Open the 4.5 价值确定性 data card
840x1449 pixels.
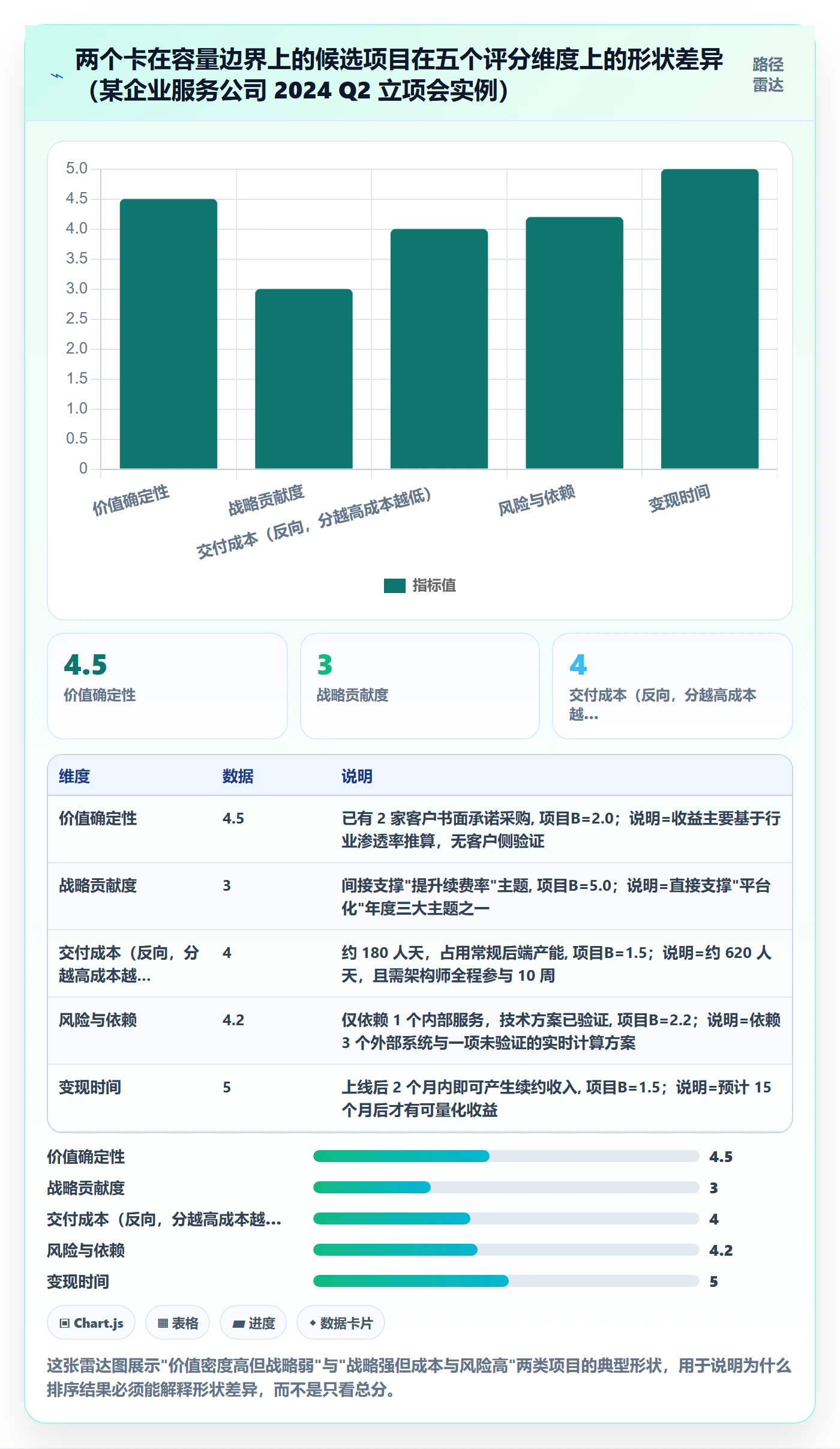(x=167, y=686)
